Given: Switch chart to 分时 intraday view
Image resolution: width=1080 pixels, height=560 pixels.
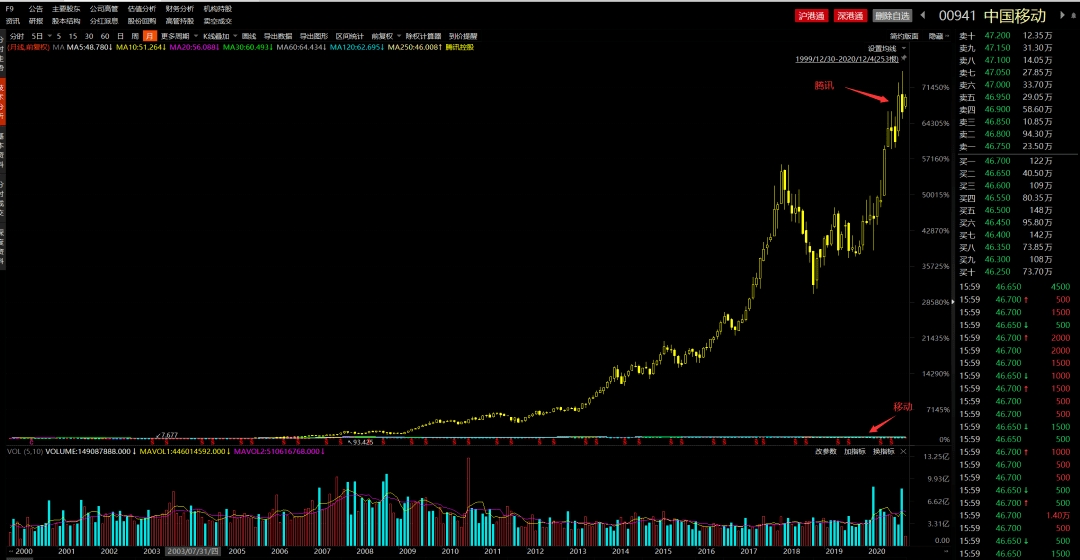Looking at the screenshot, I should click(x=17, y=36).
